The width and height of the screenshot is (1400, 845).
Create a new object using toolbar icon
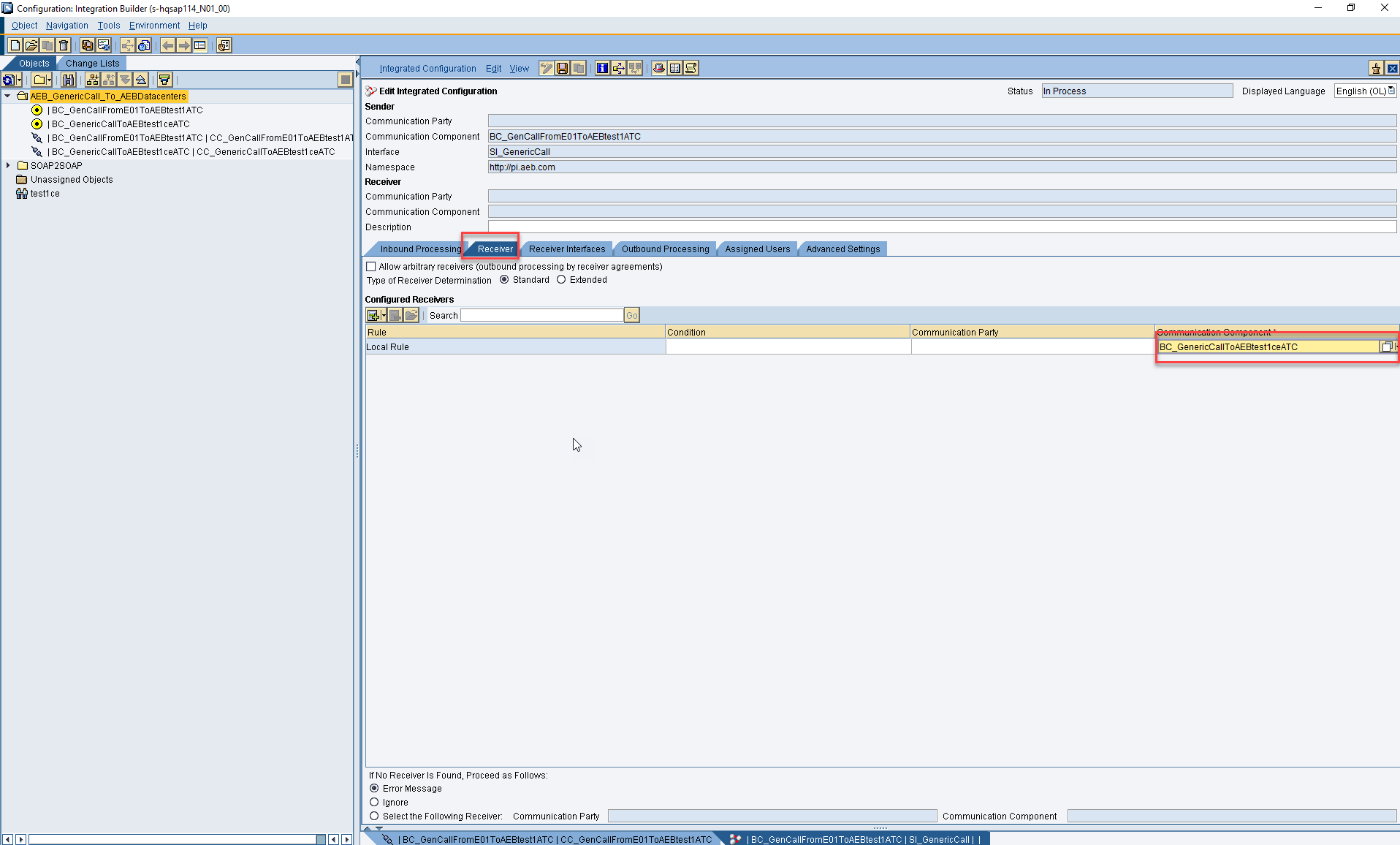click(14, 45)
